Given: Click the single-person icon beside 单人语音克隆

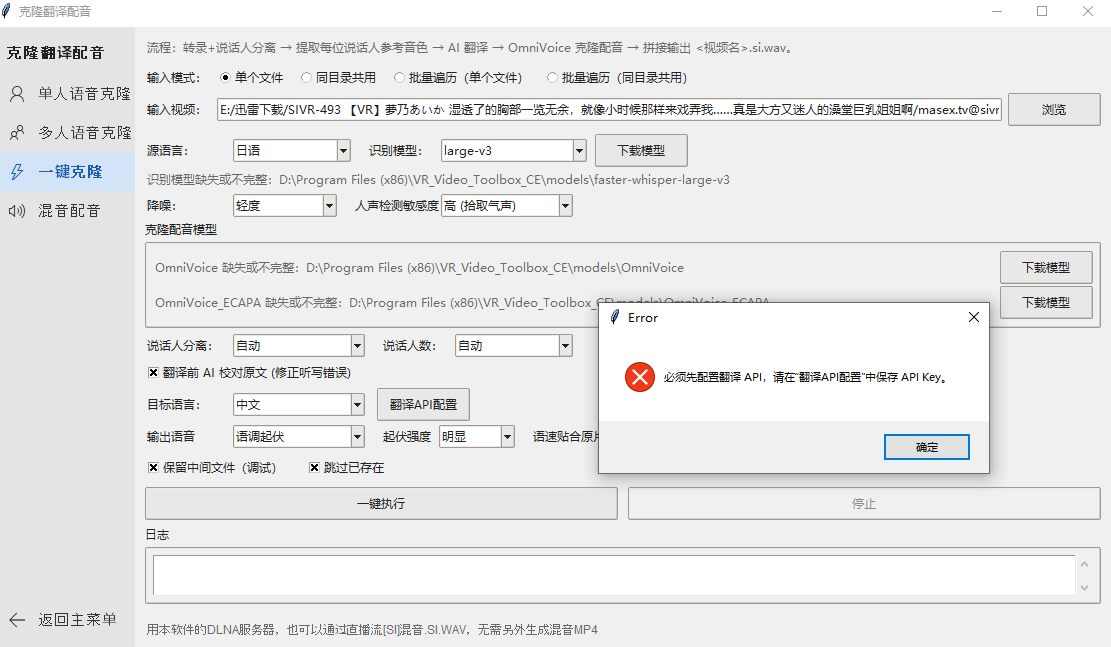Looking at the screenshot, I should point(17,94).
